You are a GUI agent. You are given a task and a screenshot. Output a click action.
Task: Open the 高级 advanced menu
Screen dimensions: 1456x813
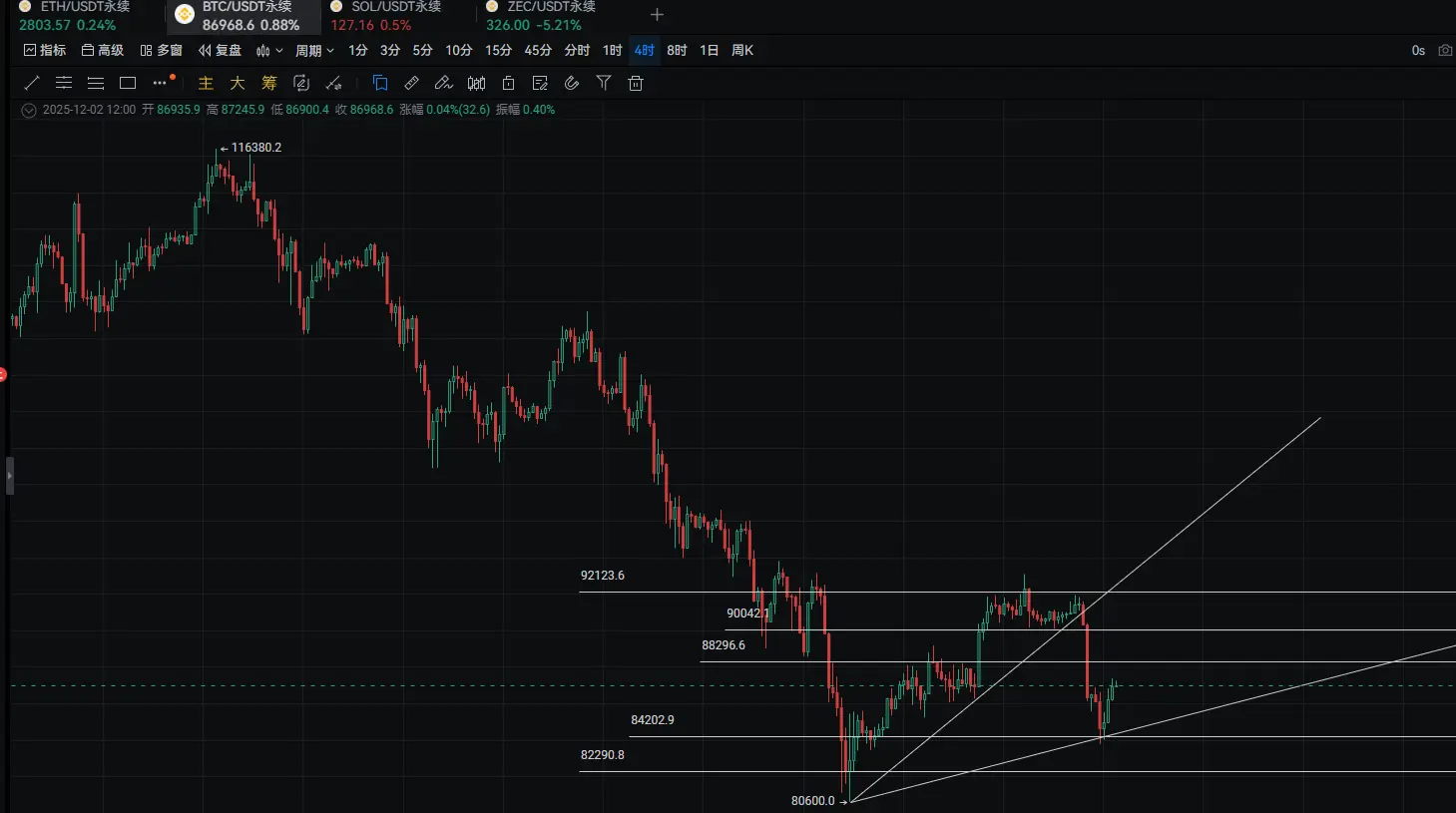coord(103,50)
